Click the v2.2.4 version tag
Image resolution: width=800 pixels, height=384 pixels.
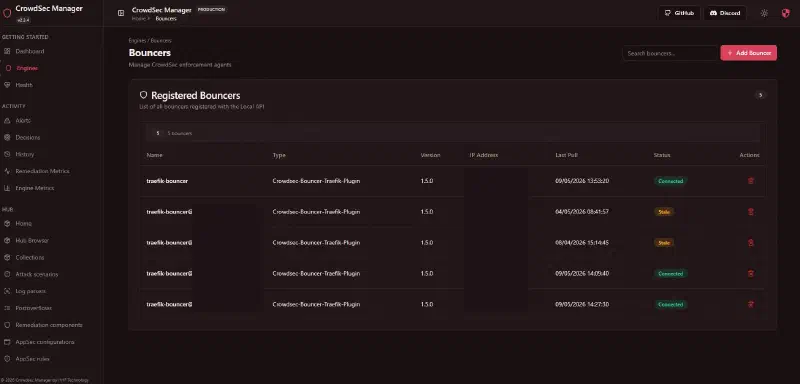tap(23, 20)
